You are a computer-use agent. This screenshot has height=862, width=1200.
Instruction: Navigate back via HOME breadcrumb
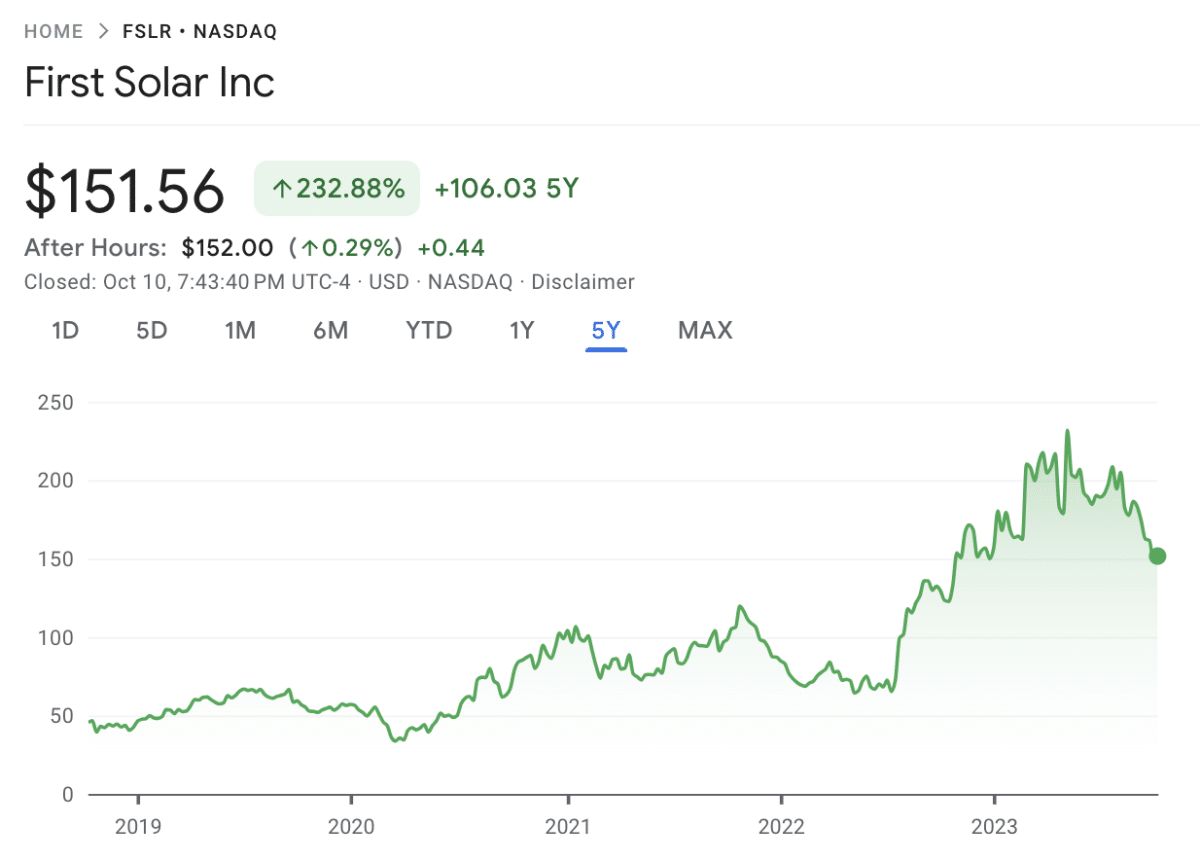pos(54,31)
